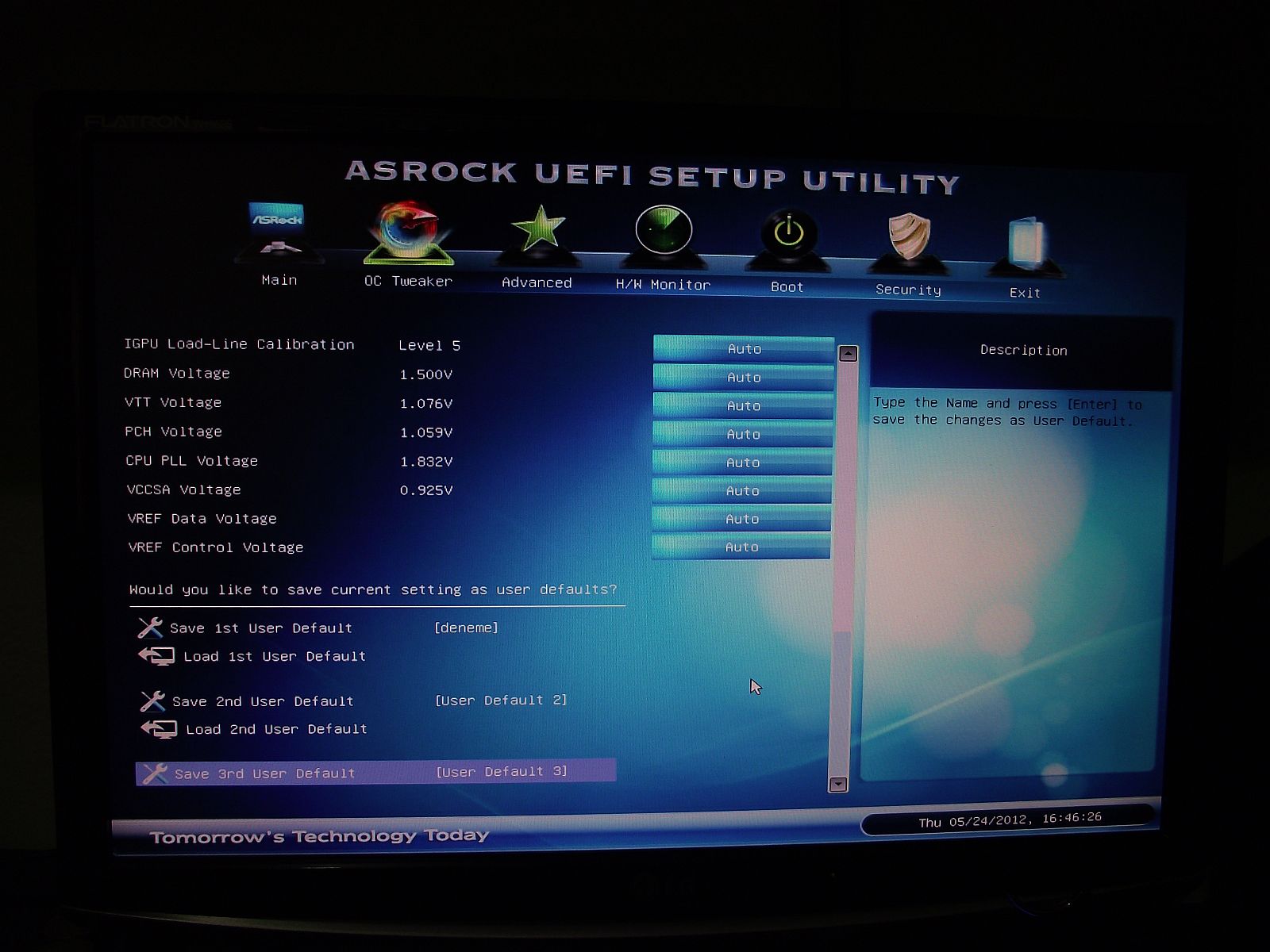
Task: Switch to the OC Tweaker tab label
Action: tap(408, 281)
